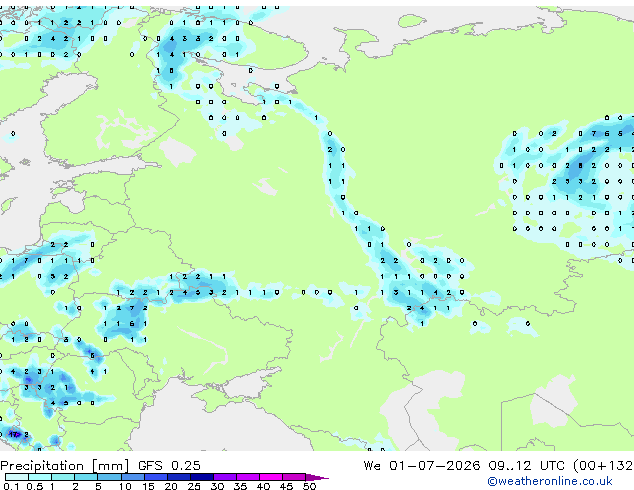The image size is (634, 490).
Task: Click the '09..12 UTC' time label
Action: pos(526,466)
